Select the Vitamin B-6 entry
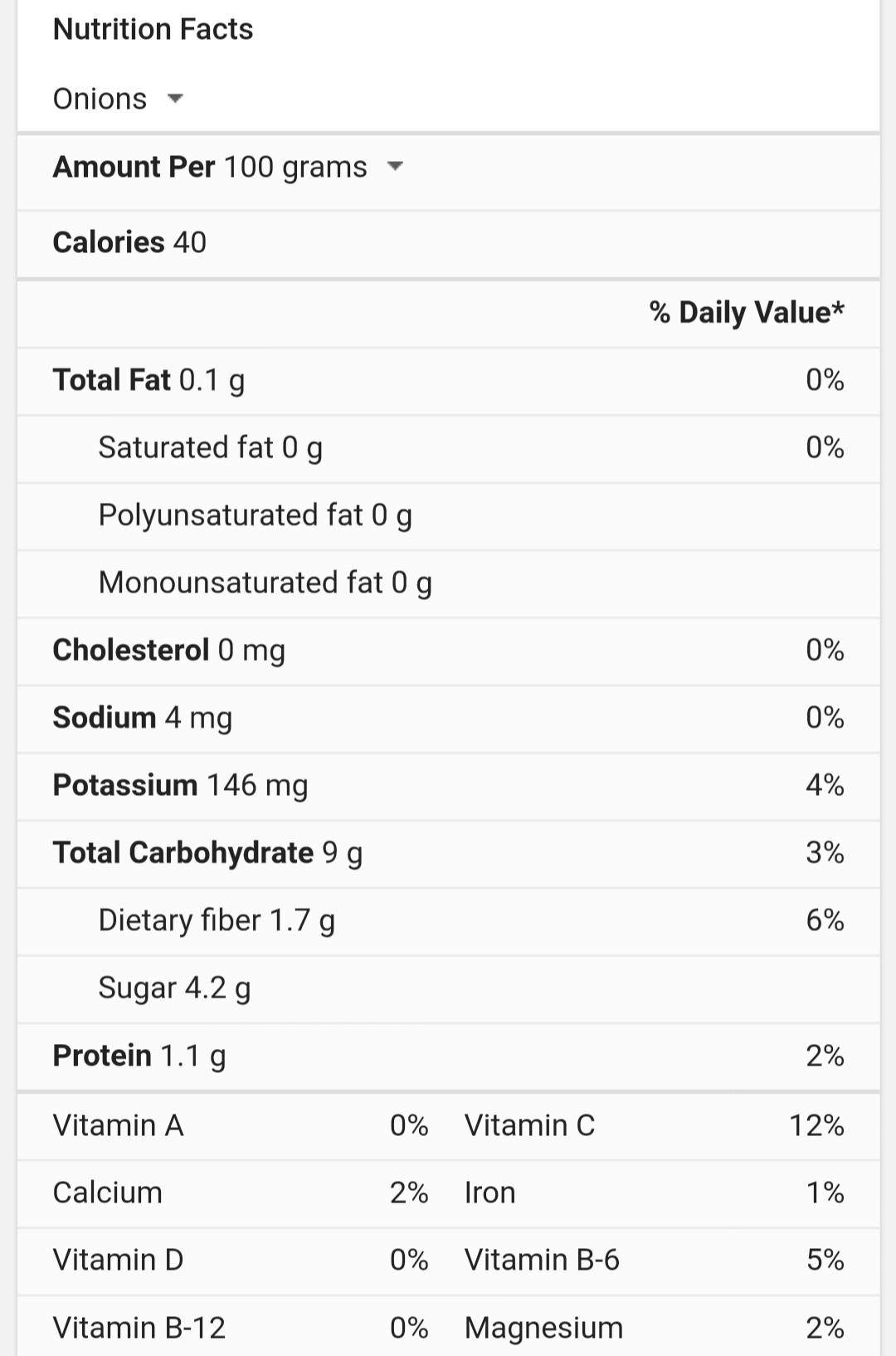This screenshot has height=1356, width=896. [542, 1260]
